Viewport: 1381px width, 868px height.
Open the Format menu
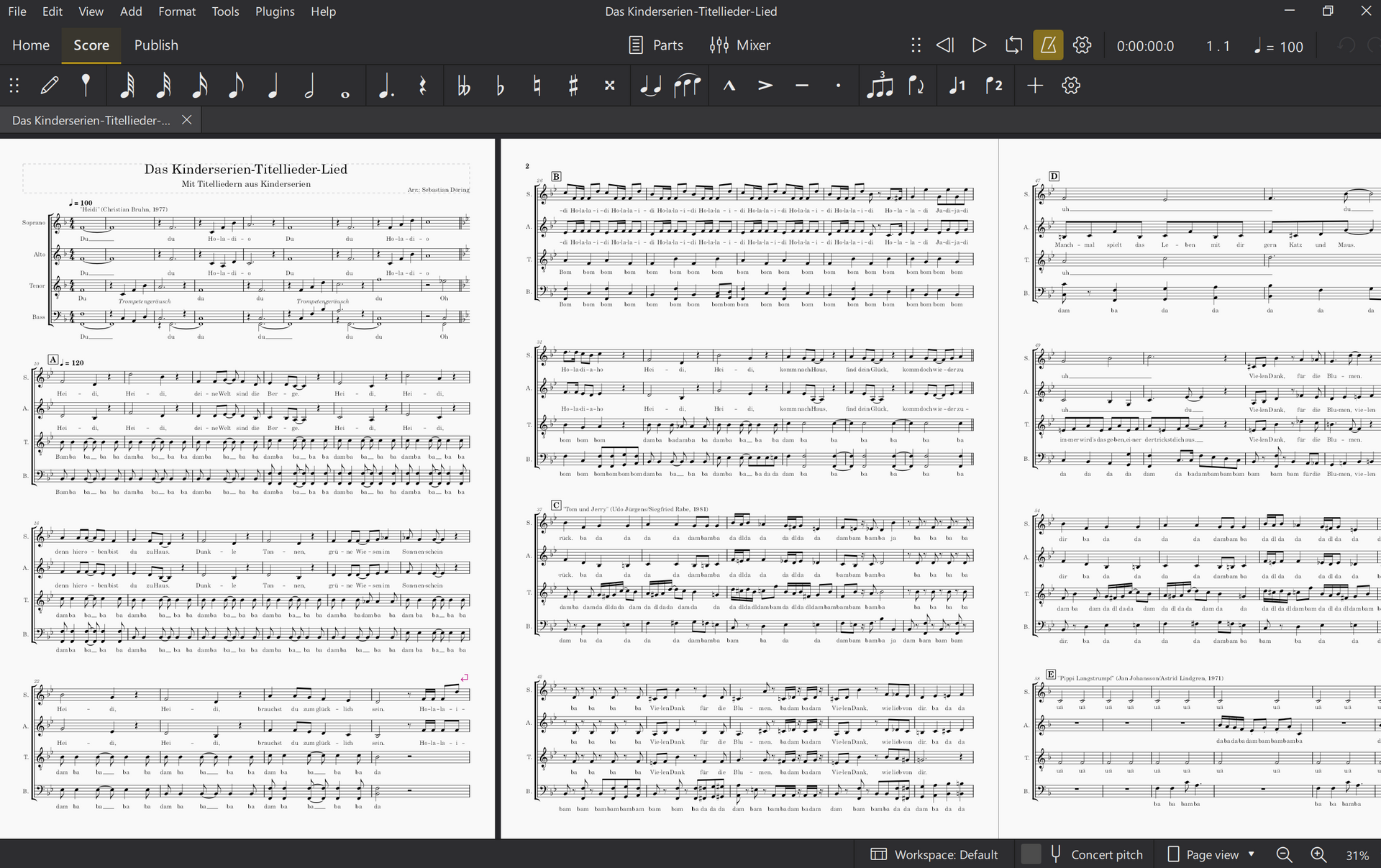point(177,12)
